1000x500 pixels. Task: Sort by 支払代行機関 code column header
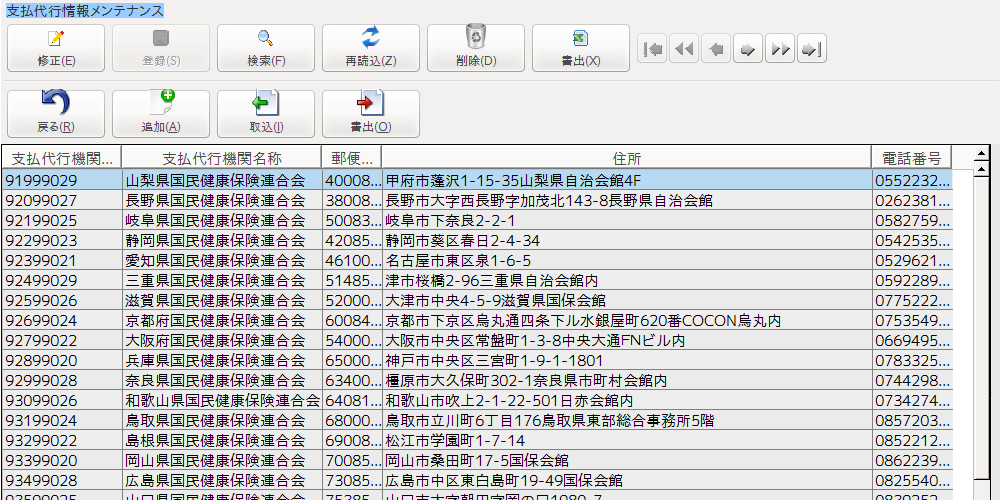62,158
